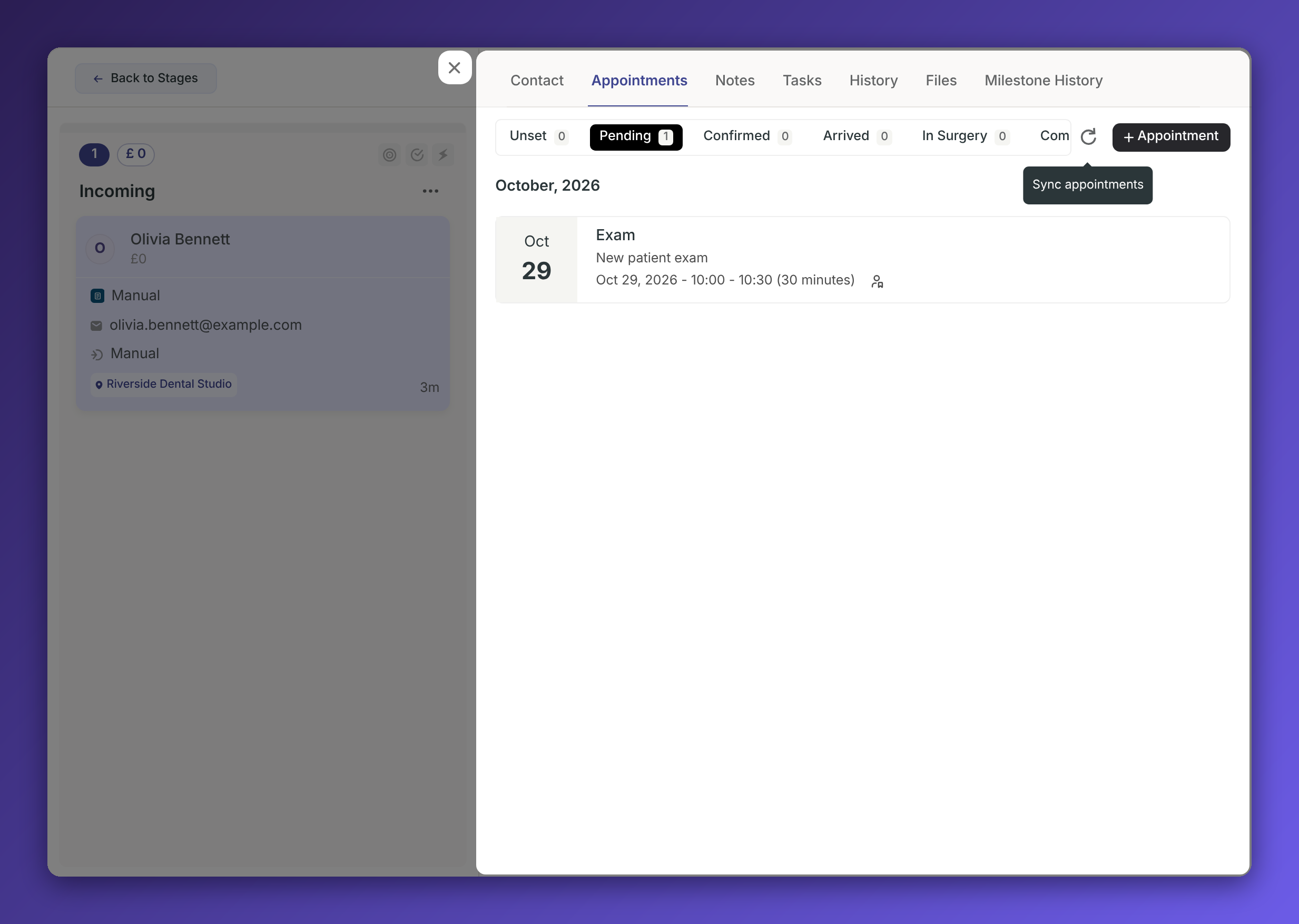Open the Contact tab
1299x924 pixels.
tap(537, 81)
